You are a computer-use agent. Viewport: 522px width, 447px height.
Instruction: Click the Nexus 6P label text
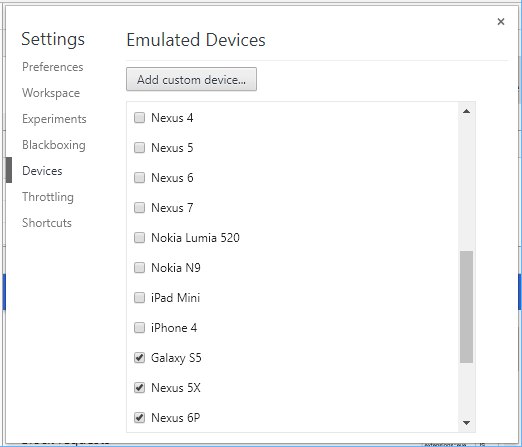pos(176,418)
